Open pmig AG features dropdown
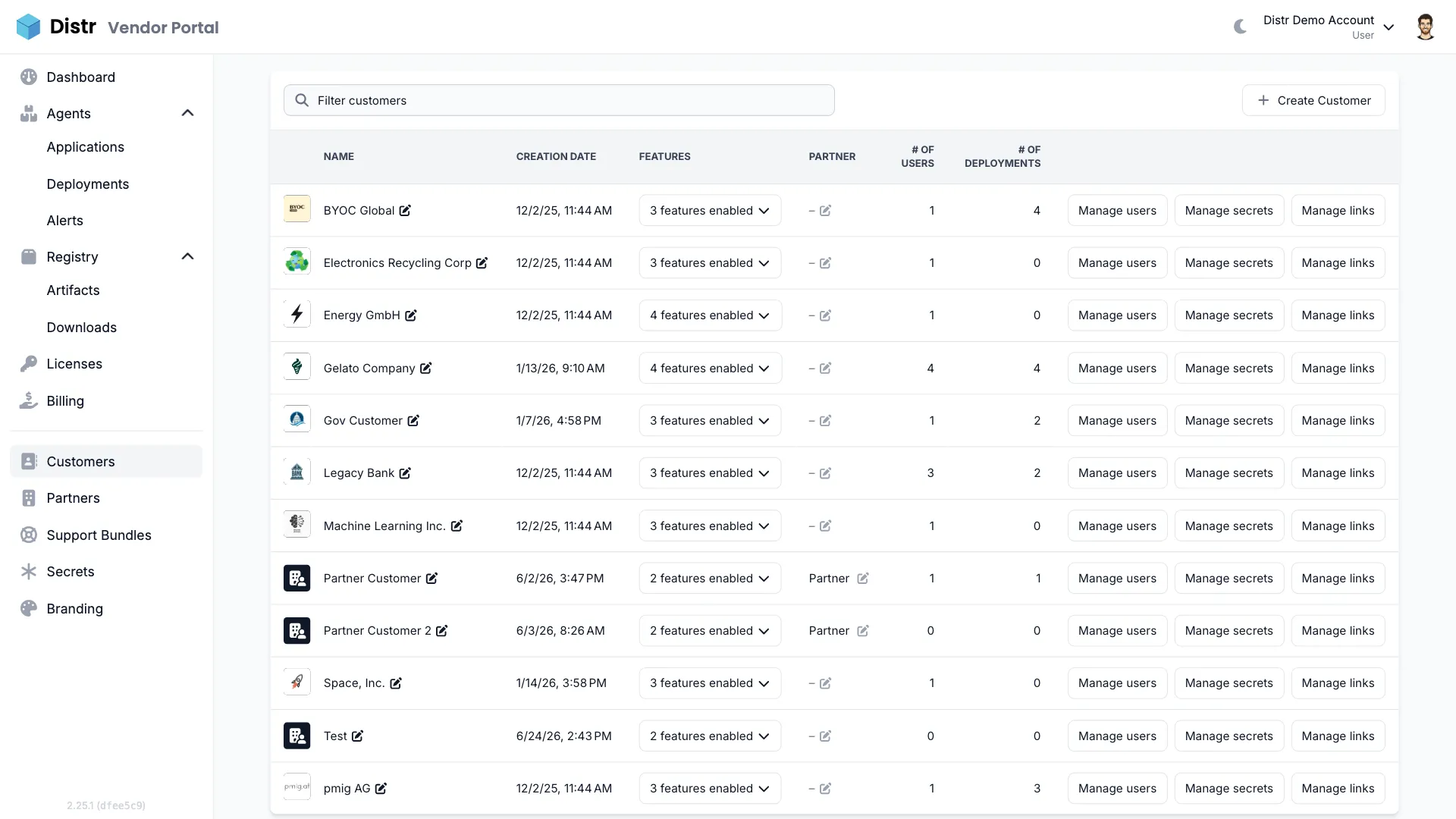 710,789
